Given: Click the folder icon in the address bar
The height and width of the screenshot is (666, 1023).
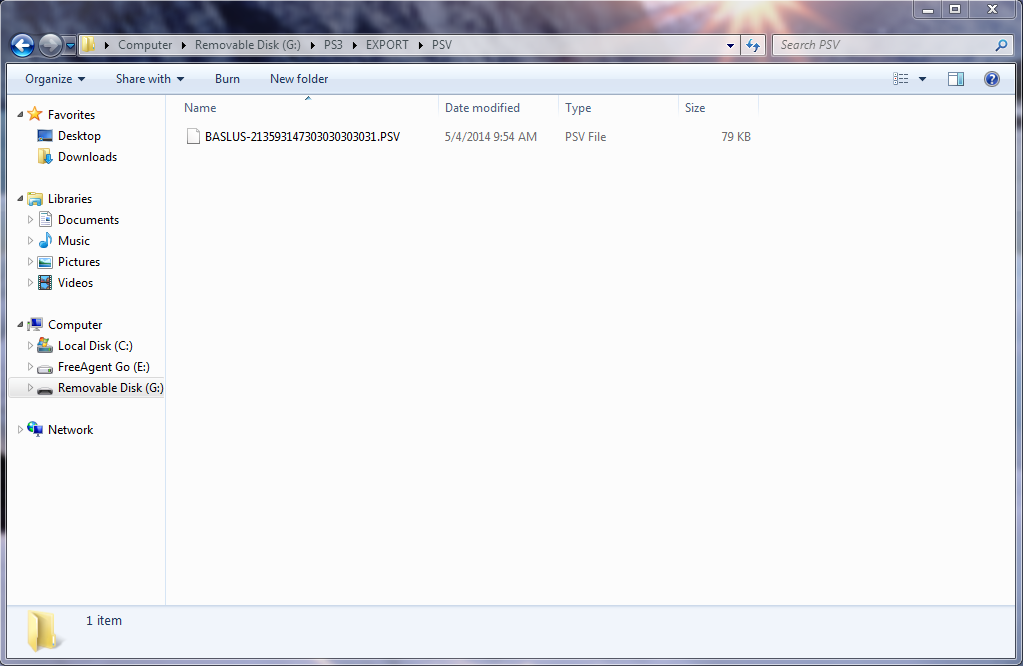Looking at the screenshot, I should pos(88,44).
